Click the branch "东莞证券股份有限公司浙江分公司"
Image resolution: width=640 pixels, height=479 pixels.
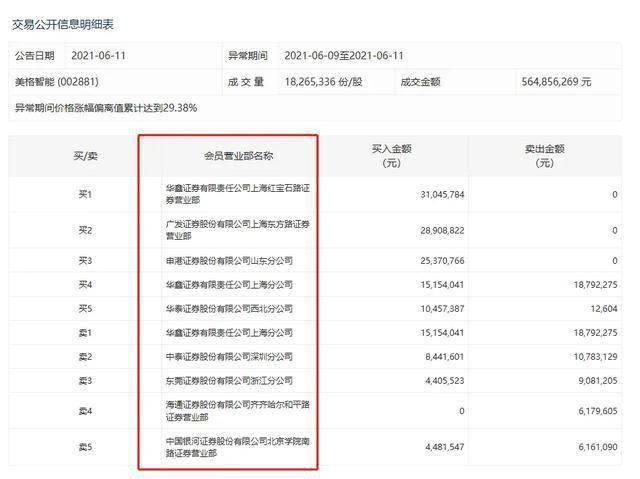click(229, 381)
